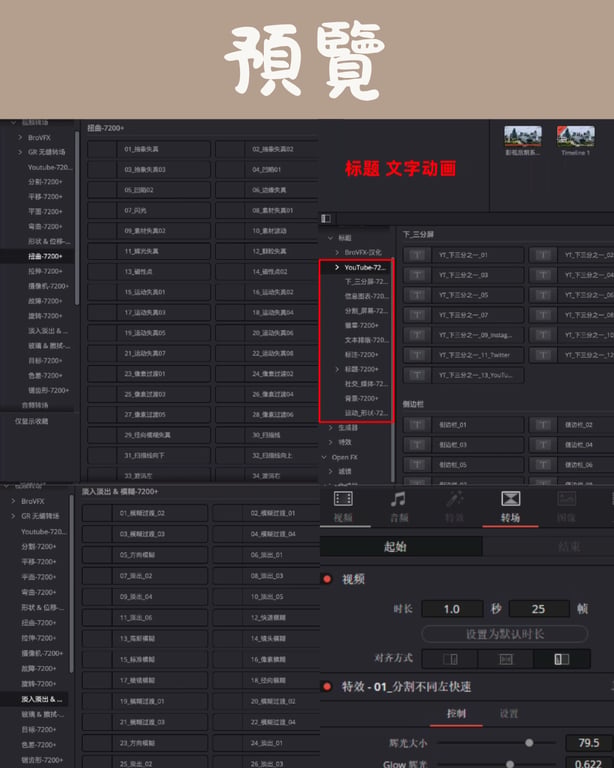614x768 pixels.
Task: Select 背景-7200+ in the titles tree
Action: click(361, 398)
